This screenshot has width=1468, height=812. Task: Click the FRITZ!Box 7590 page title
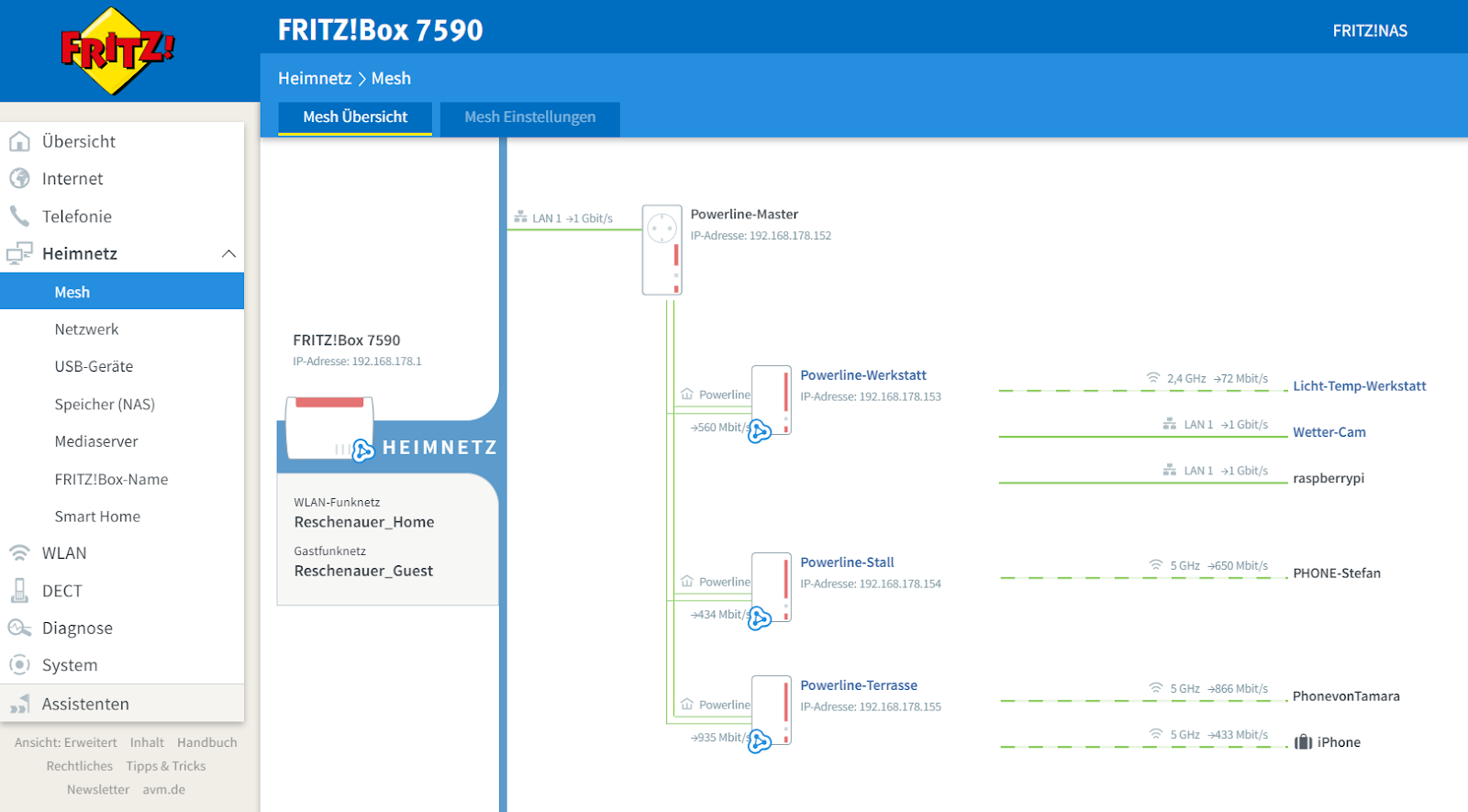[x=381, y=30]
